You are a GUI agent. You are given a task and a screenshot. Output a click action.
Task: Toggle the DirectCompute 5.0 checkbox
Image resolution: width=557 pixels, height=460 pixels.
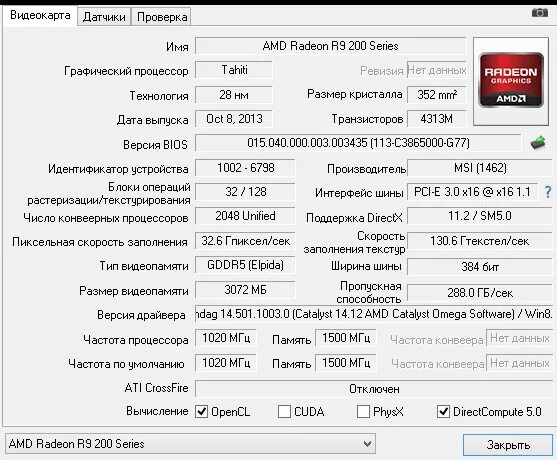[443, 412]
